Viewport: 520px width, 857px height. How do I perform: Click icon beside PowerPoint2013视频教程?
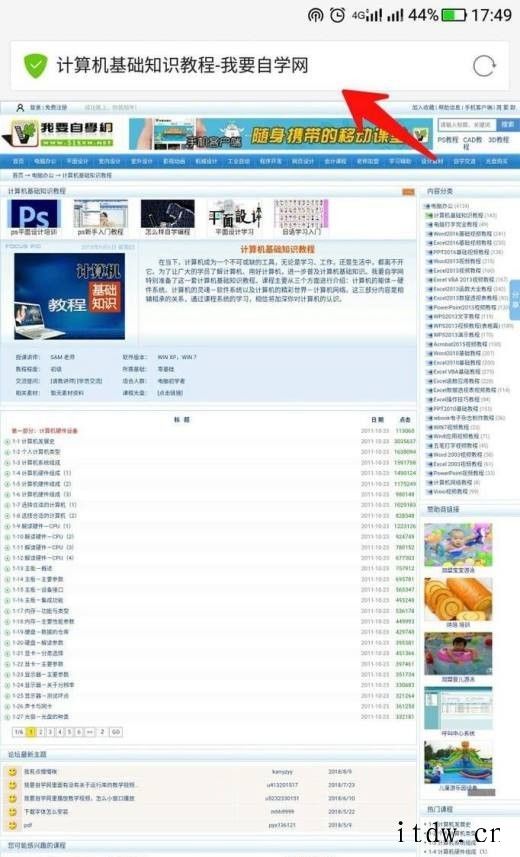point(430,308)
